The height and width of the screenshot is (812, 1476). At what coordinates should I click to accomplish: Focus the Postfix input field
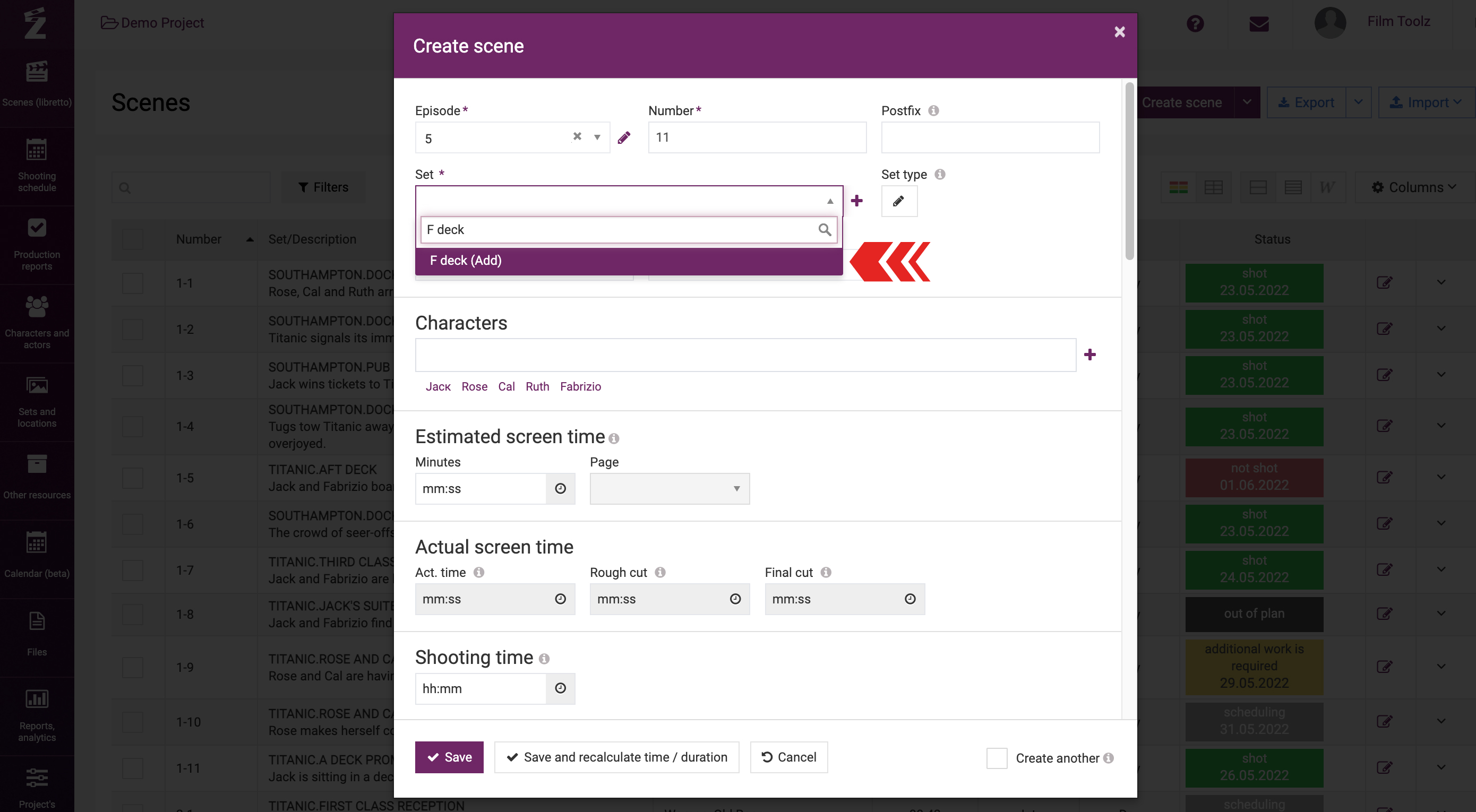[990, 137]
